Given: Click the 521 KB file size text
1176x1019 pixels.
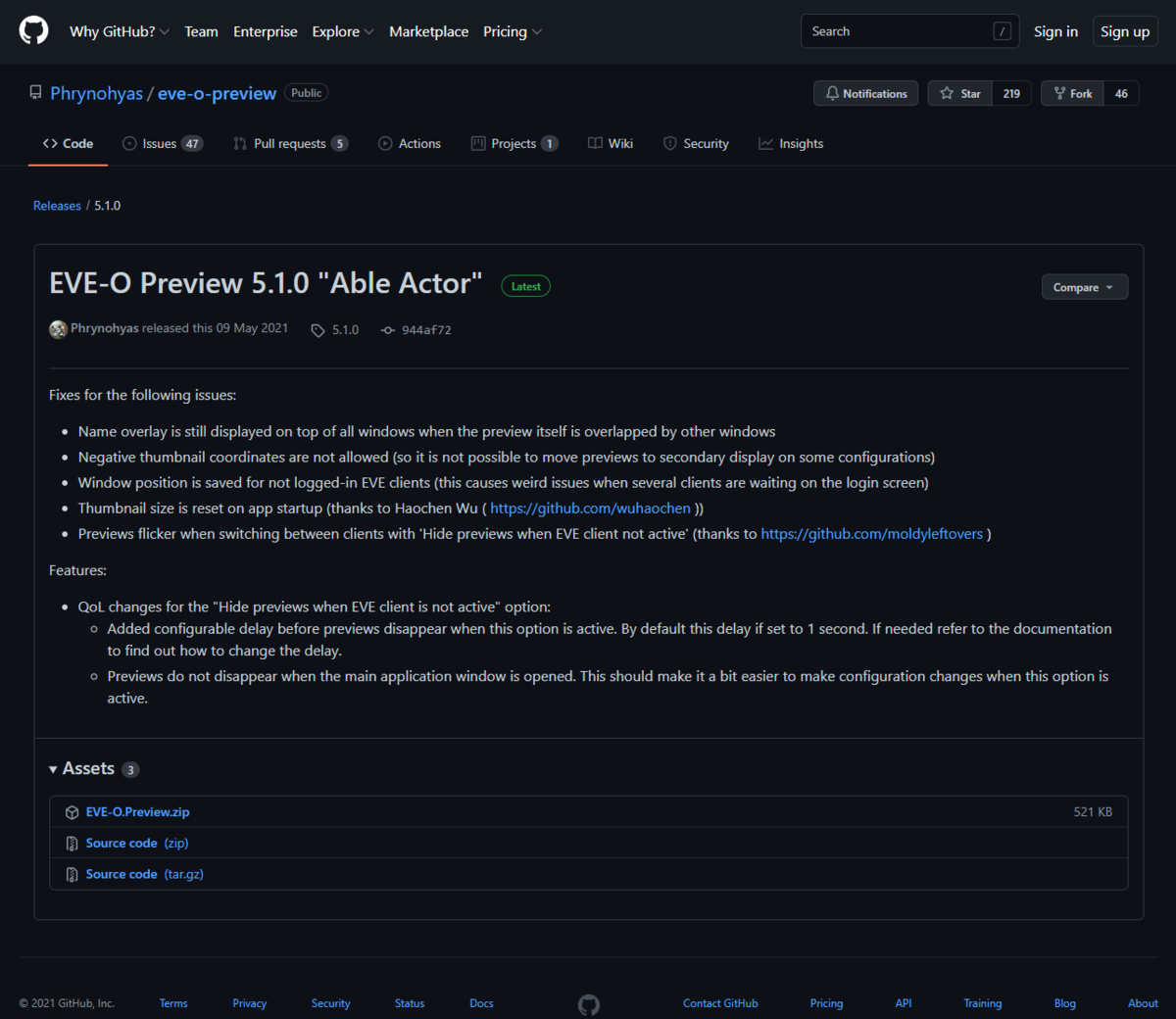Looking at the screenshot, I should pyautogui.click(x=1093, y=812).
